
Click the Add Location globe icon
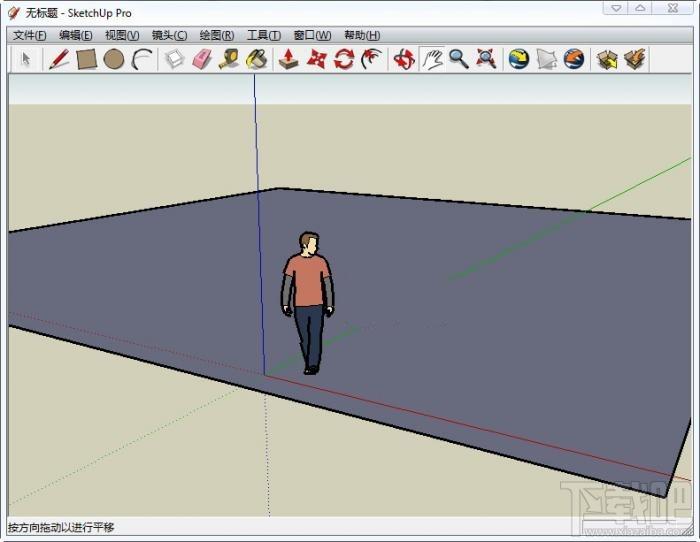519,59
